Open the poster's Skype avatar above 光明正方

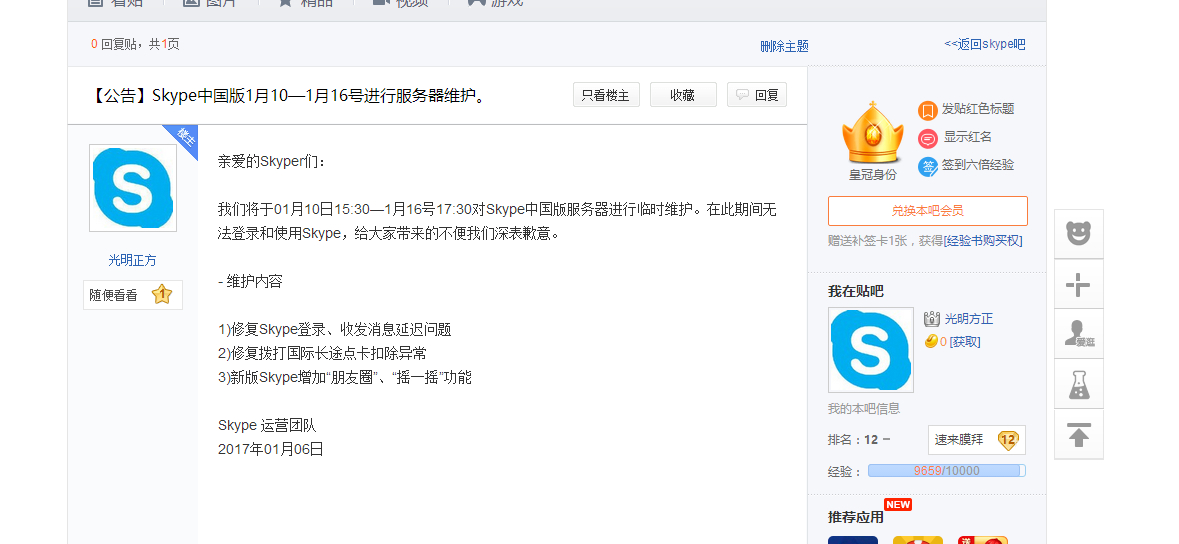[133, 188]
